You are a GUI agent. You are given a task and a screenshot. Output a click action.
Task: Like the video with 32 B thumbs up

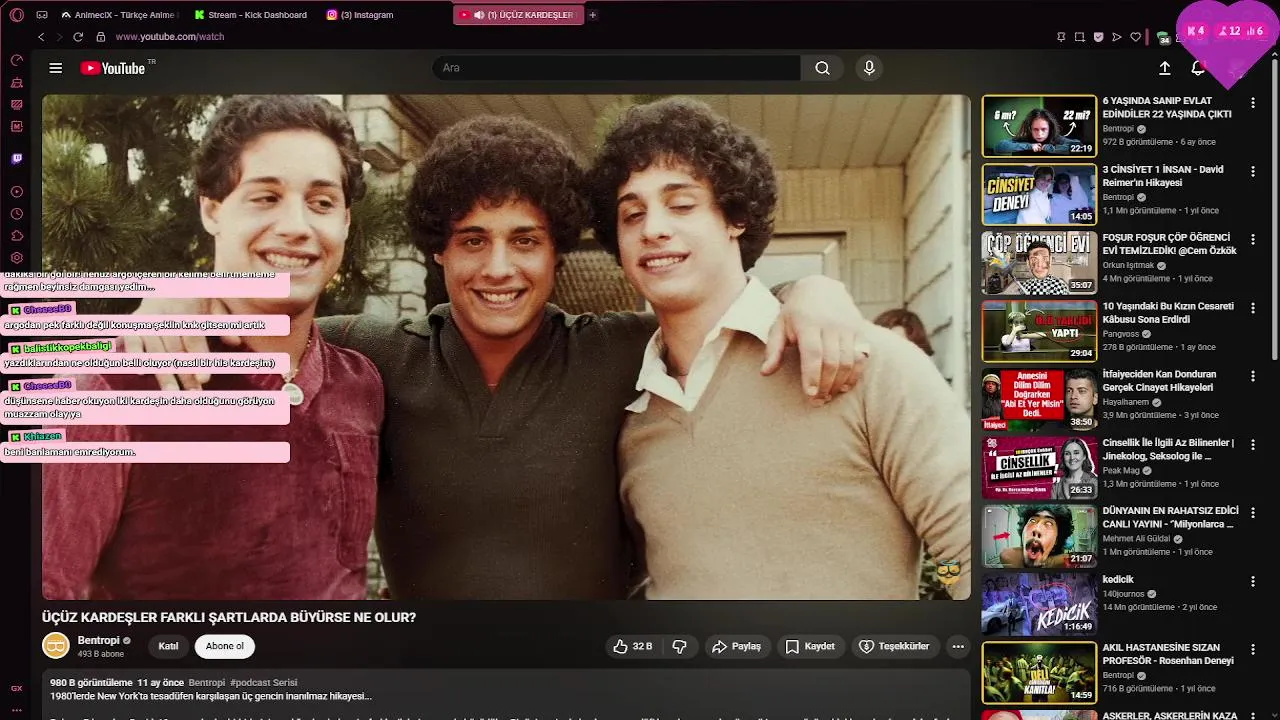[633, 647]
